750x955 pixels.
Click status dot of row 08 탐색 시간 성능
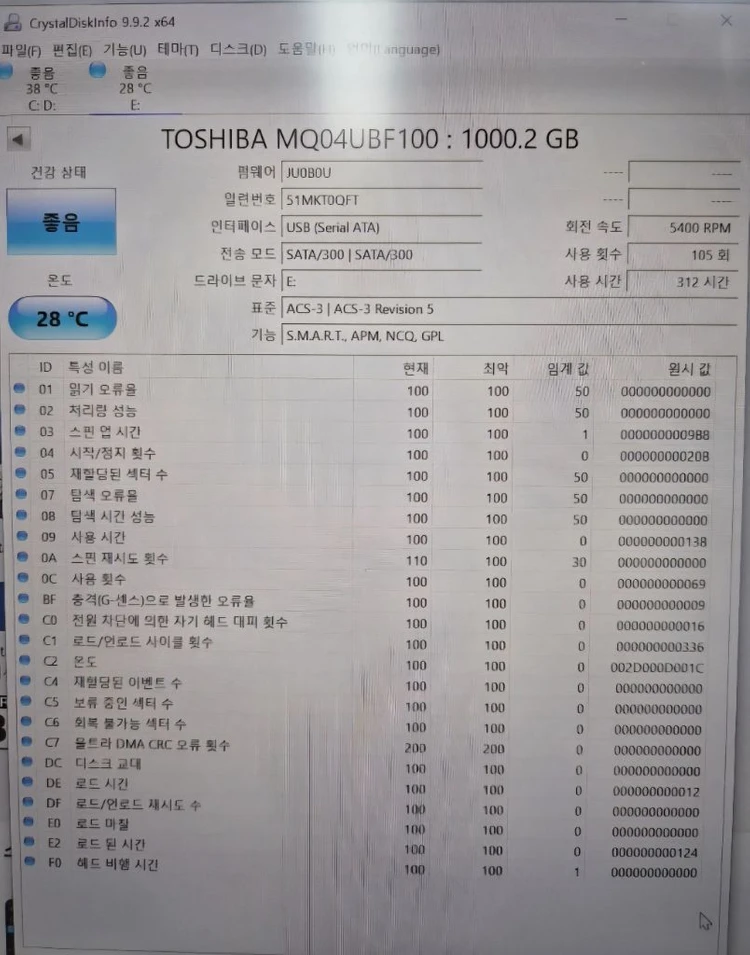point(21,515)
